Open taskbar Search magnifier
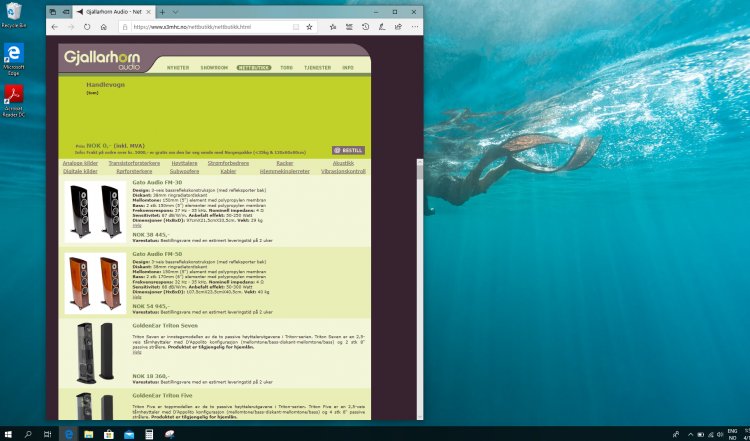Viewport: 750px width, 441px height. coord(28,434)
